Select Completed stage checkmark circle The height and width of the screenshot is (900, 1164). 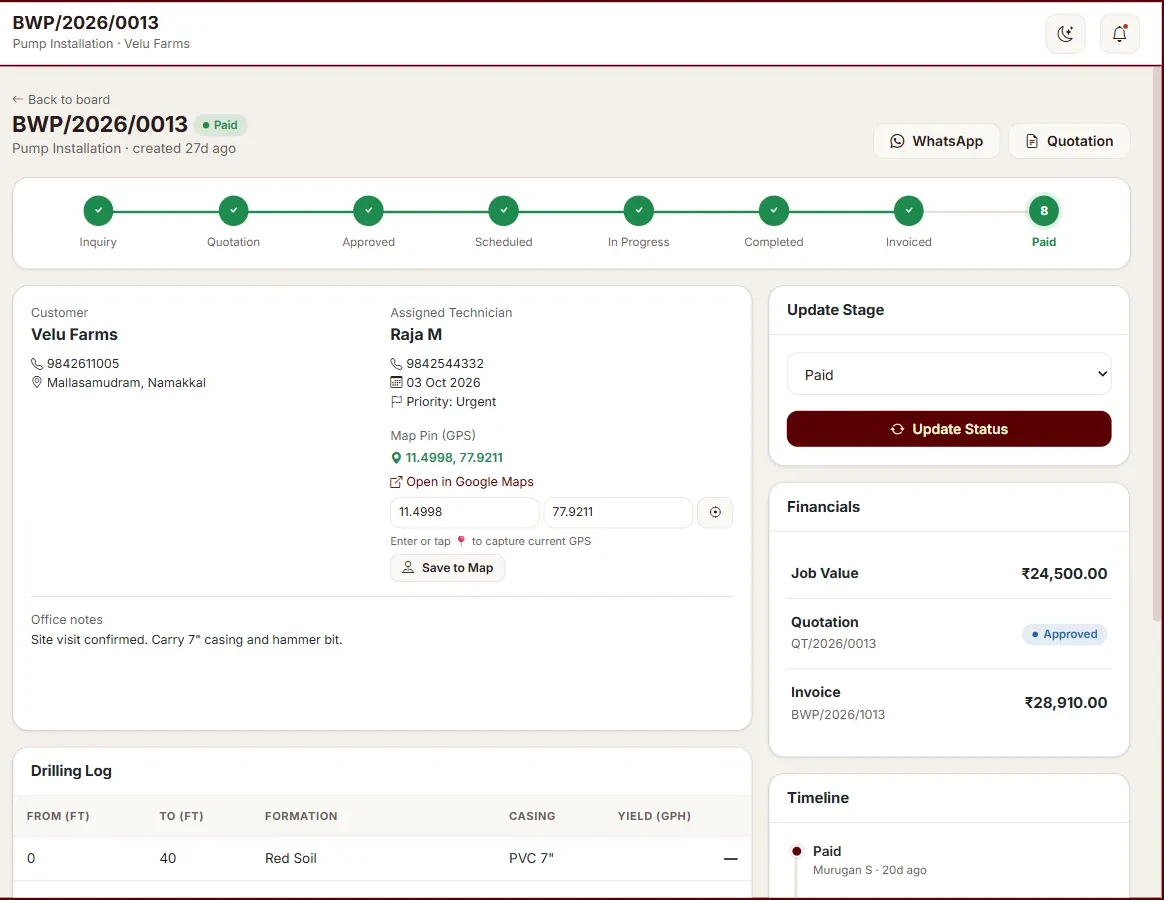(774, 211)
